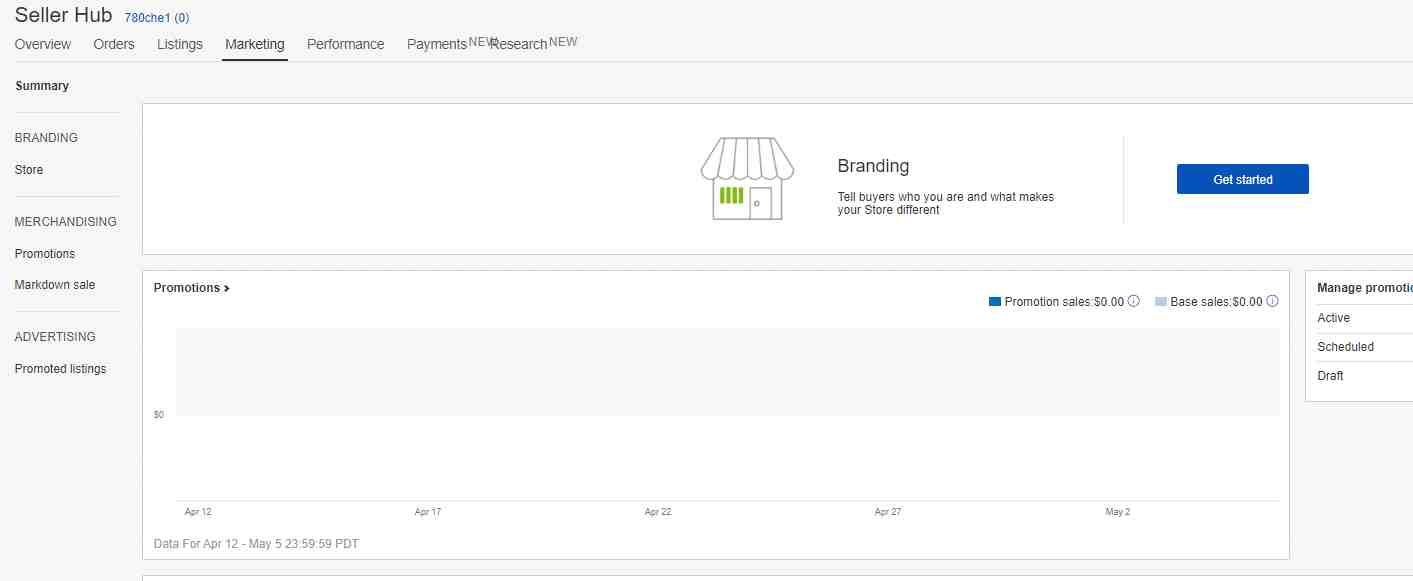Select Markdown sale in the sidebar
1413x581 pixels.
pos(55,285)
